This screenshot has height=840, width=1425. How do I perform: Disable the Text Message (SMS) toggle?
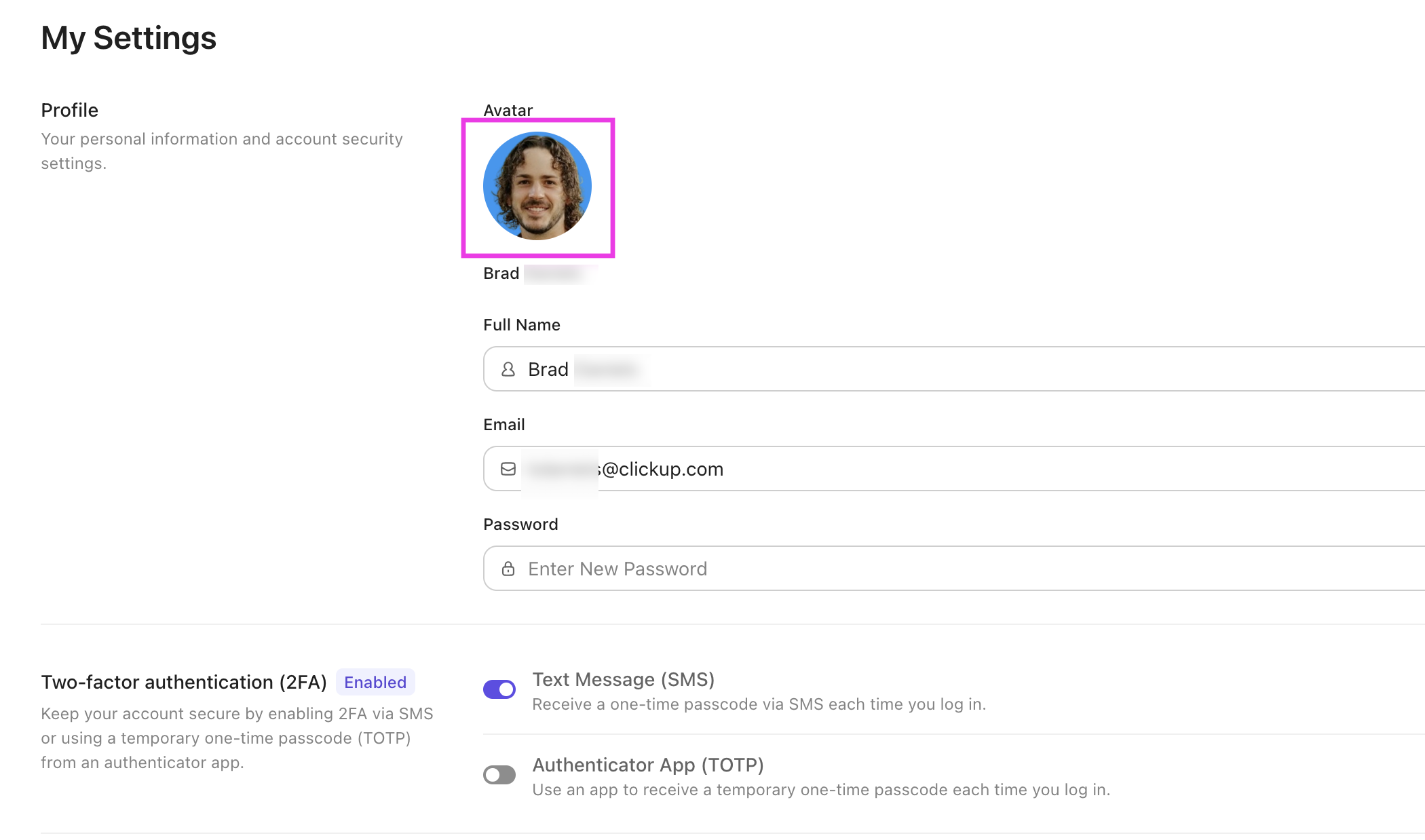[499, 689]
